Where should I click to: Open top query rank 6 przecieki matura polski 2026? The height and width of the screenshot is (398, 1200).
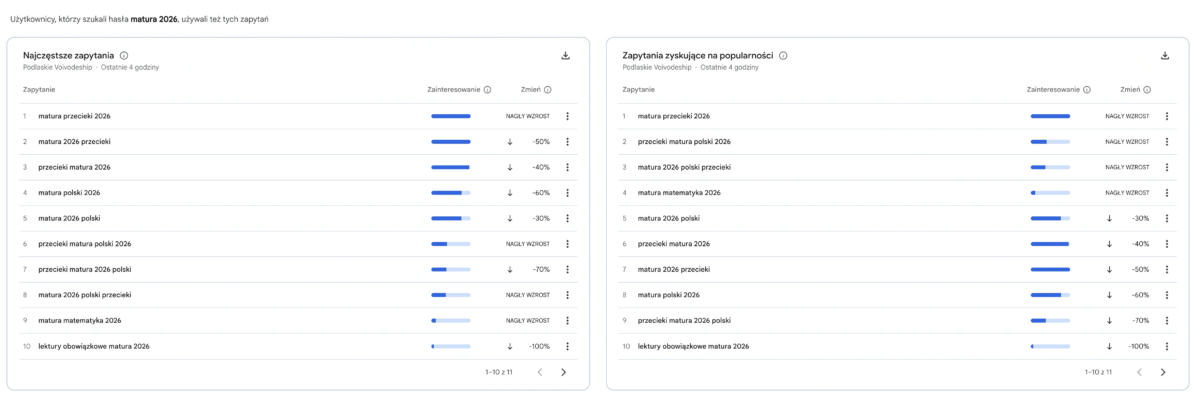pyautogui.click(x=85, y=244)
